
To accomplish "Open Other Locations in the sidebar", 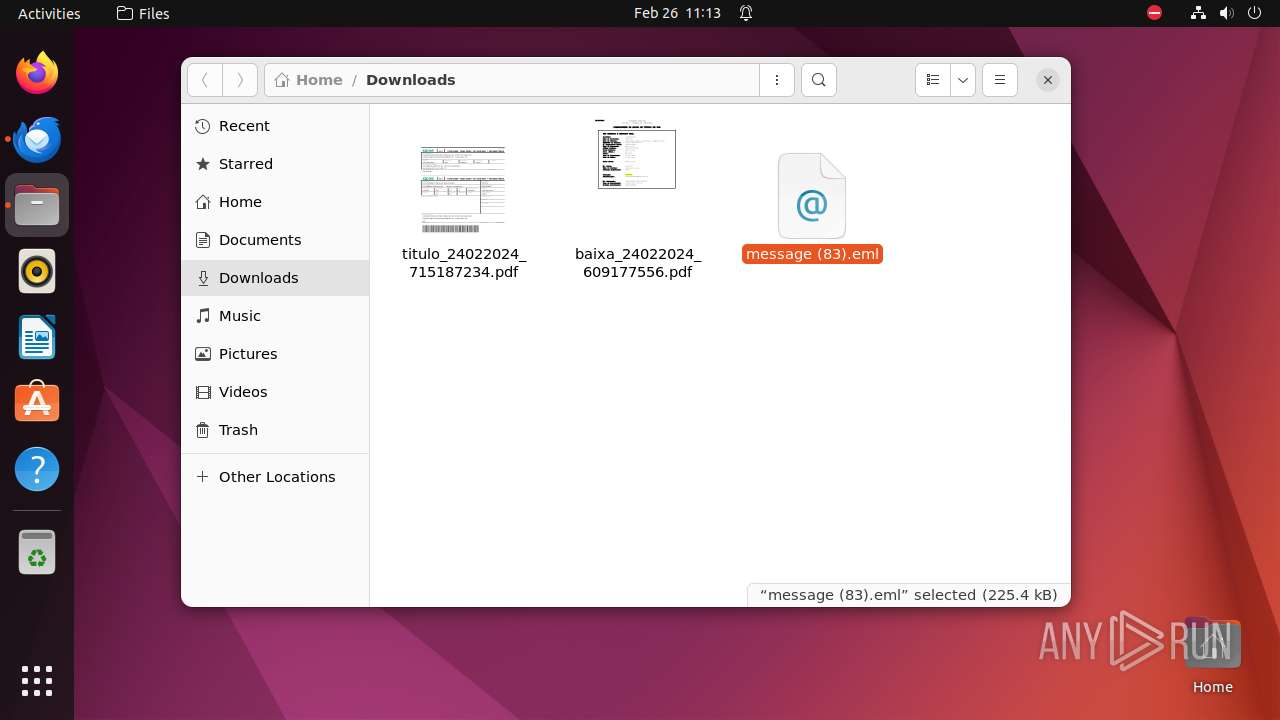I will click(275, 477).
